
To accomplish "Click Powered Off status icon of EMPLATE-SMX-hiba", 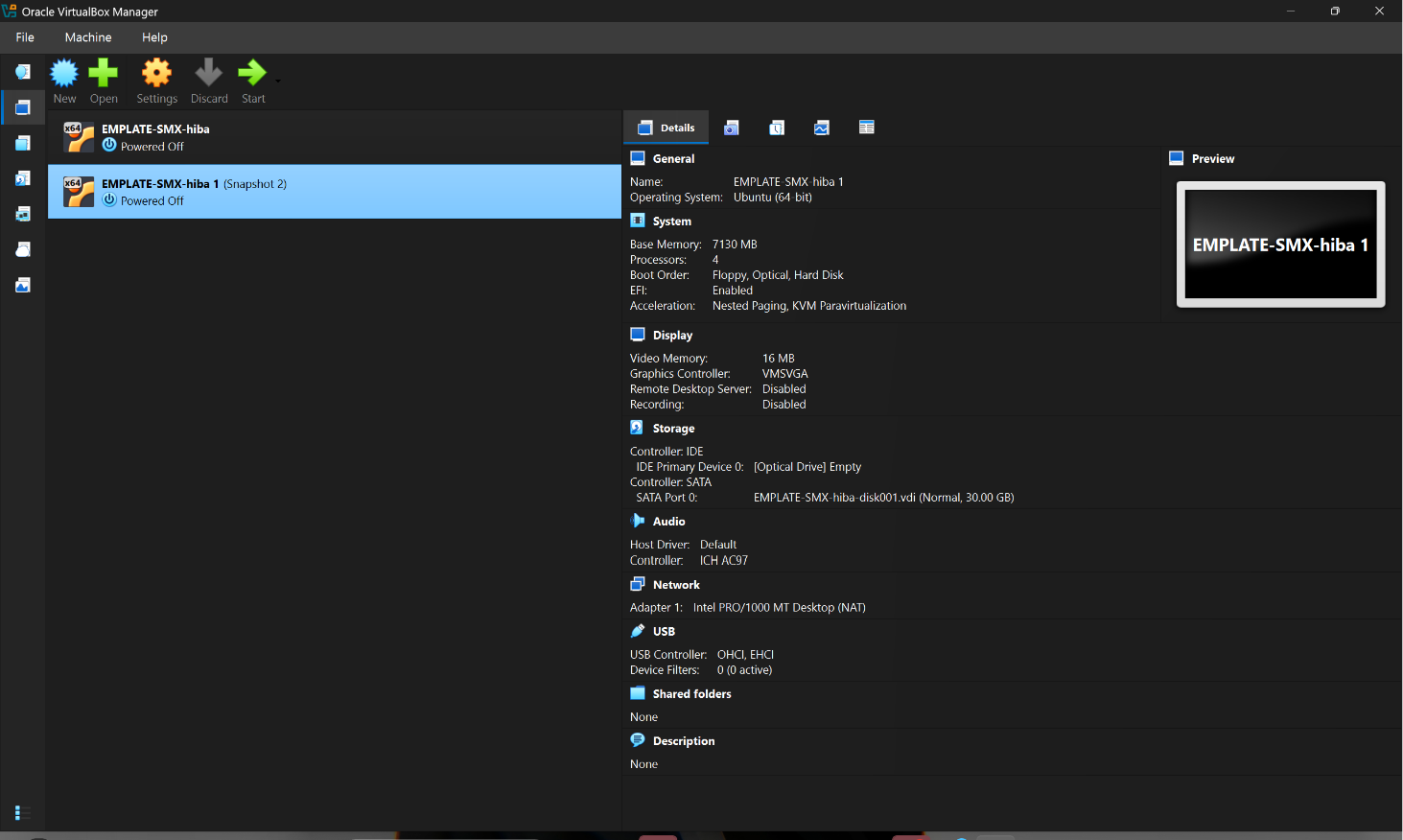I will coord(109,146).
